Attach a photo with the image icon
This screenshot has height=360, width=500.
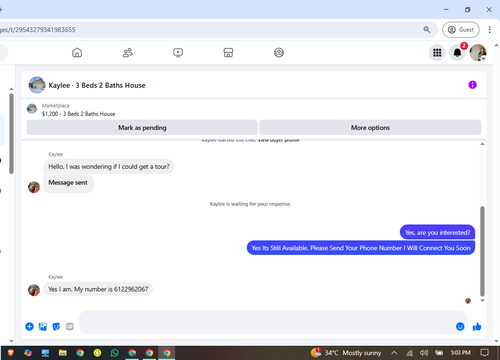(43, 326)
